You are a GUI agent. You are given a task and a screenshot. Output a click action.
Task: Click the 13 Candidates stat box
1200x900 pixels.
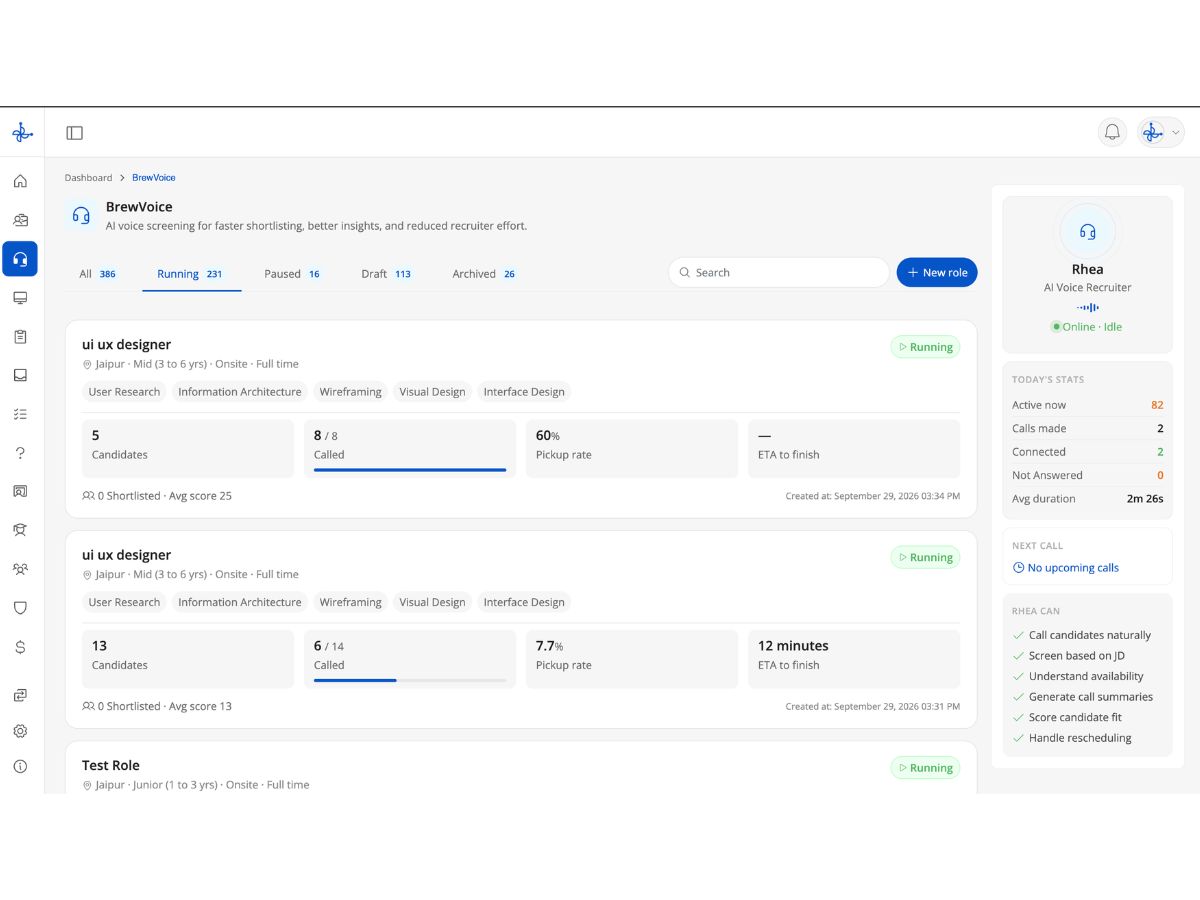(188, 659)
